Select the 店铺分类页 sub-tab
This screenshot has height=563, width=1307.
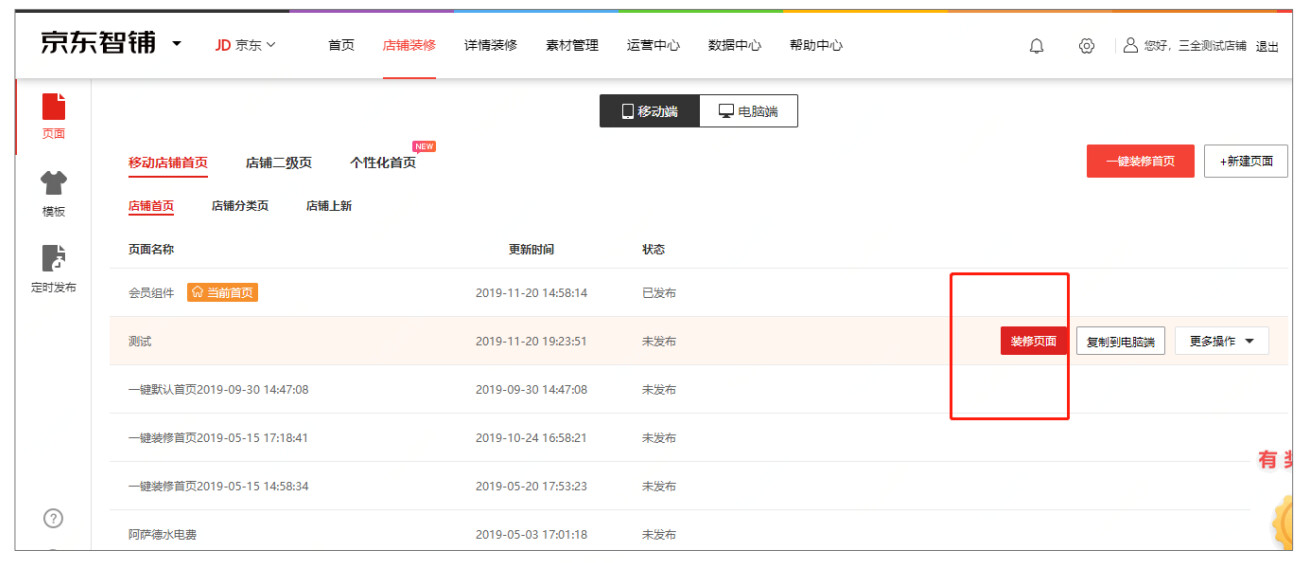[240, 206]
